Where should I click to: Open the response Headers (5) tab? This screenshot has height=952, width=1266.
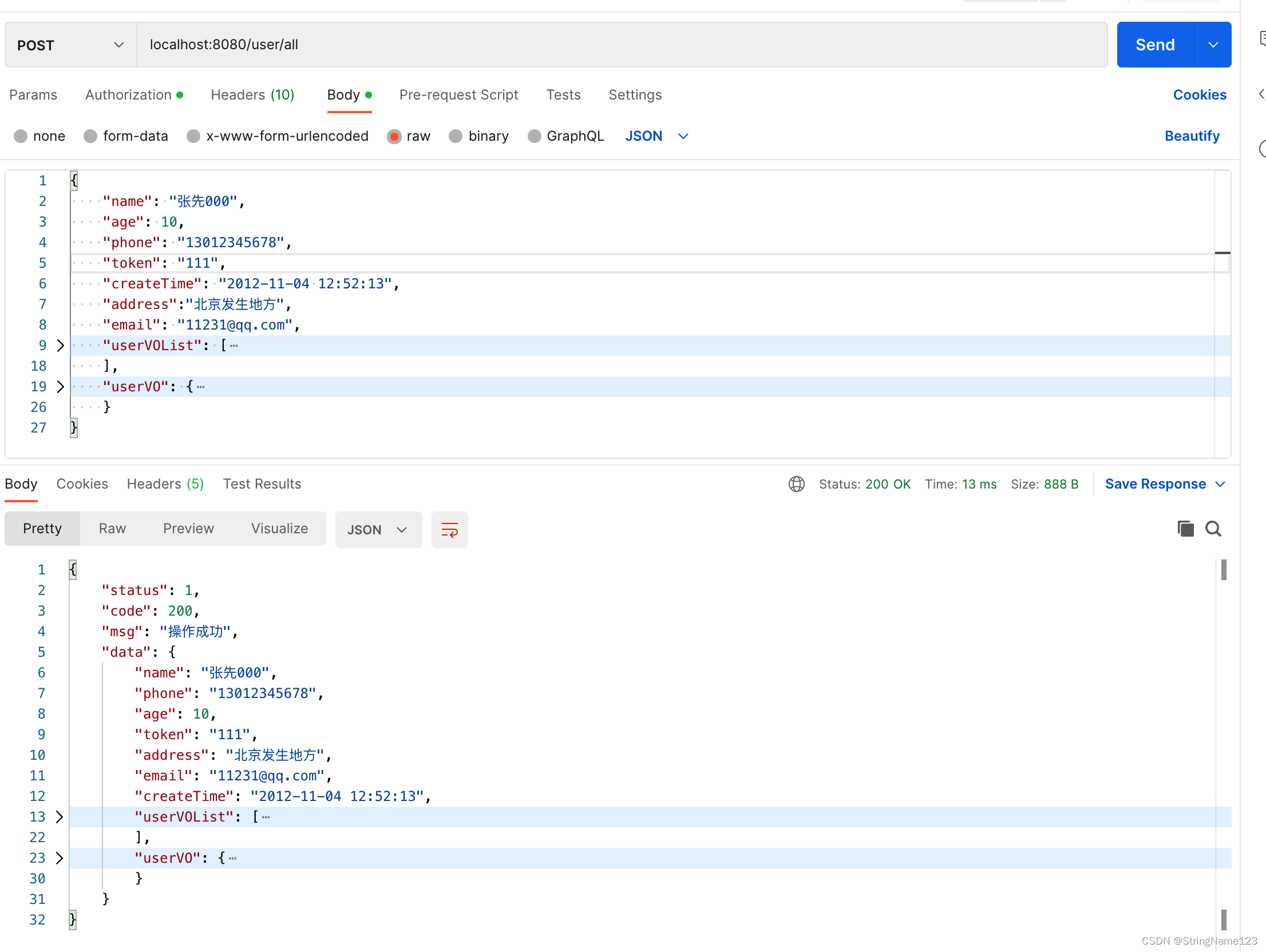coord(165,483)
